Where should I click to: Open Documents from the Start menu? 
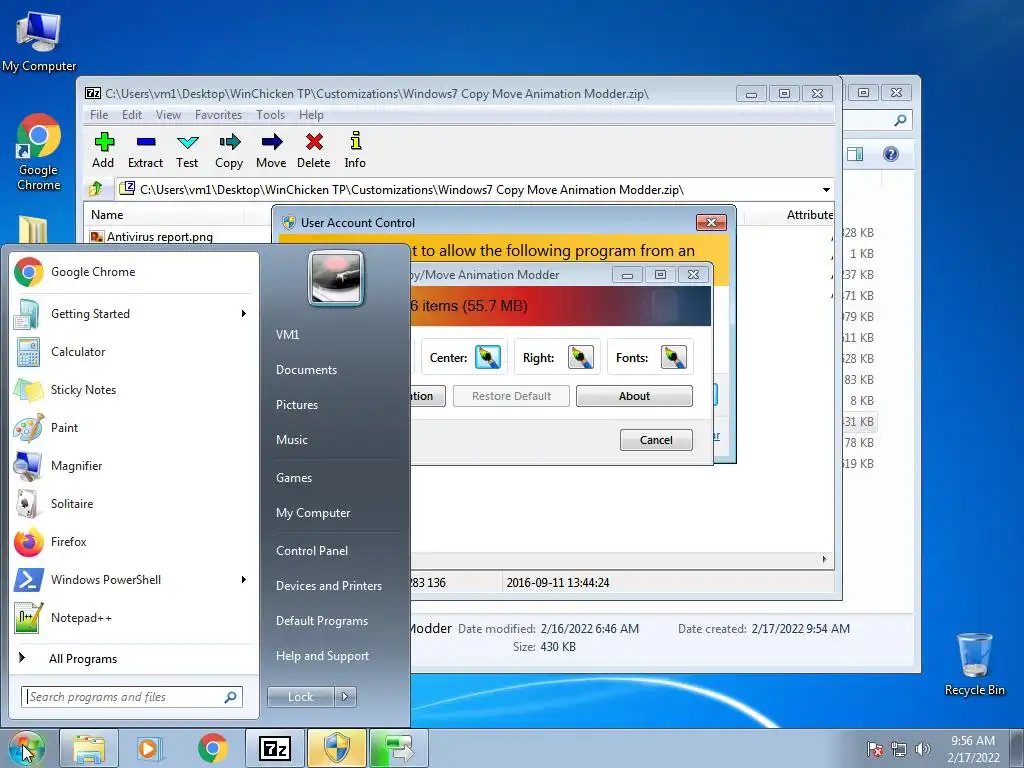306,370
